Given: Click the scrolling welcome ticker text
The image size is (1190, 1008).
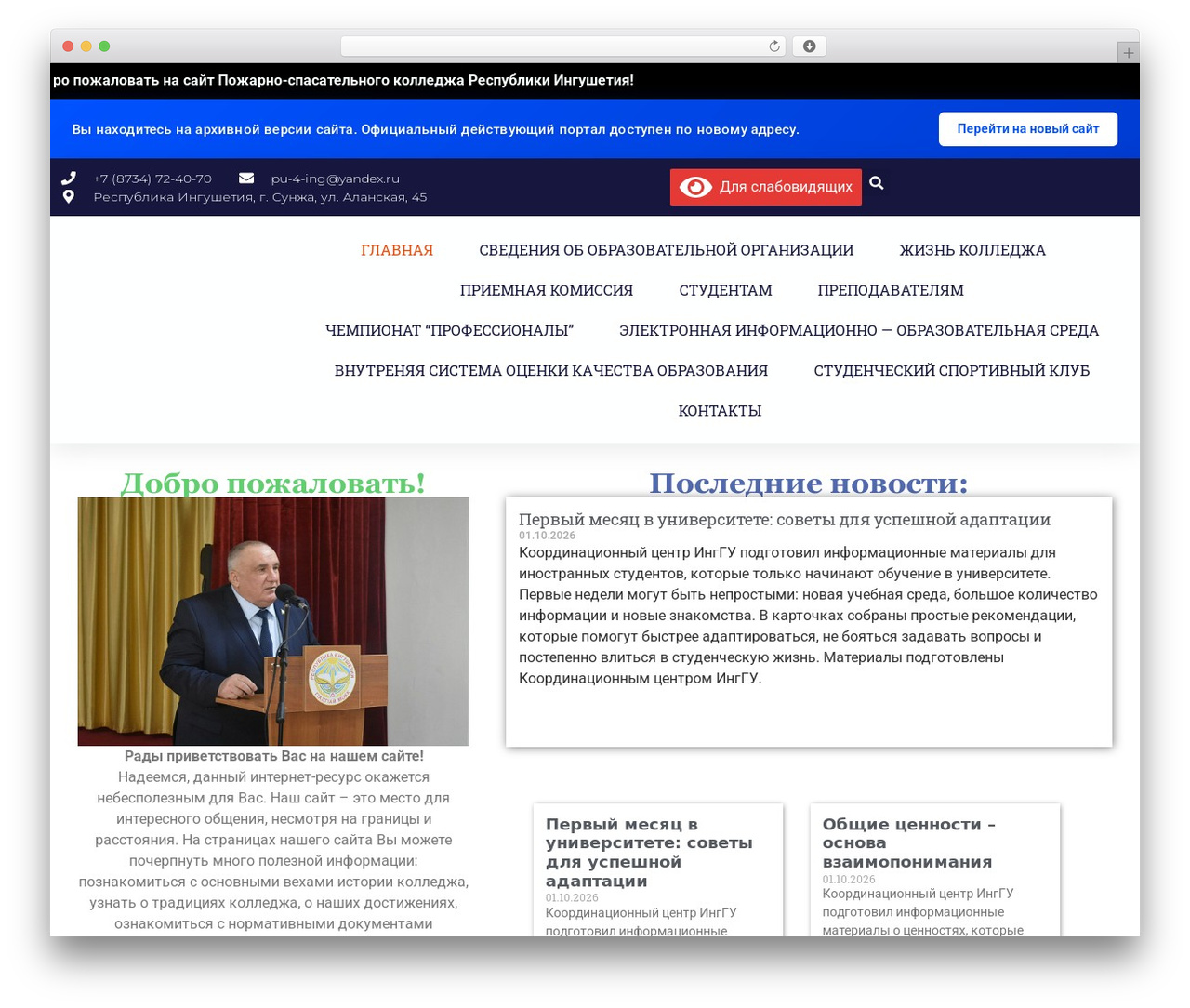Looking at the screenshot, I should coord(343,81).
